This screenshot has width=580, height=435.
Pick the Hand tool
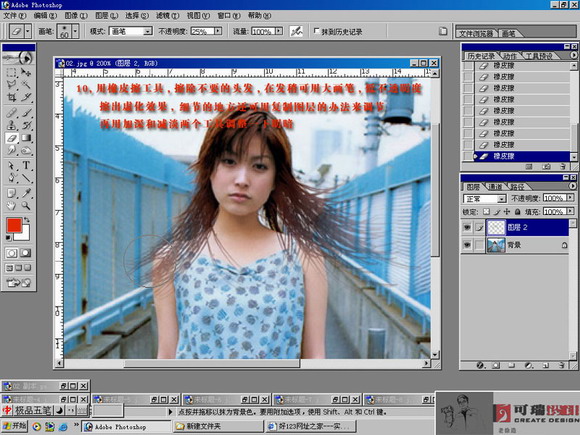(x=12, y=205)
